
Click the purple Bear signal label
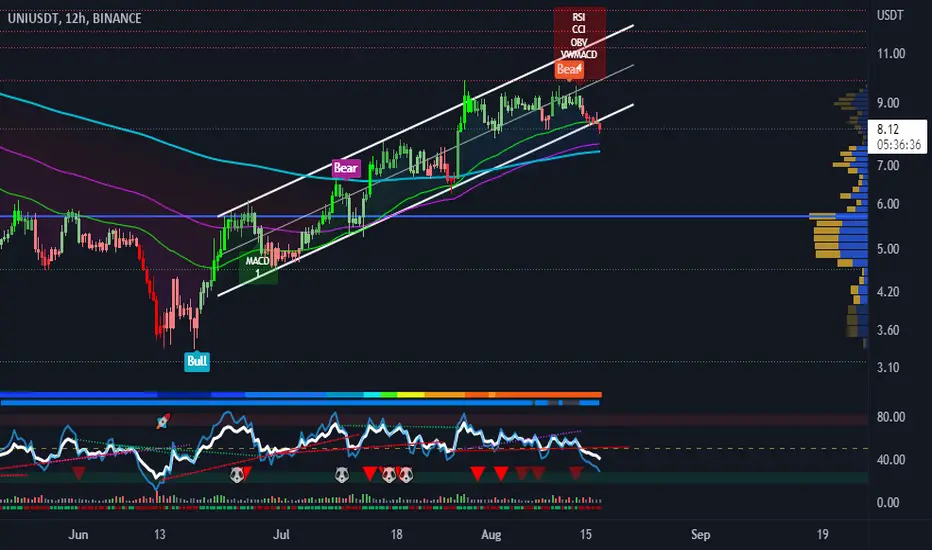click(345, 168)
